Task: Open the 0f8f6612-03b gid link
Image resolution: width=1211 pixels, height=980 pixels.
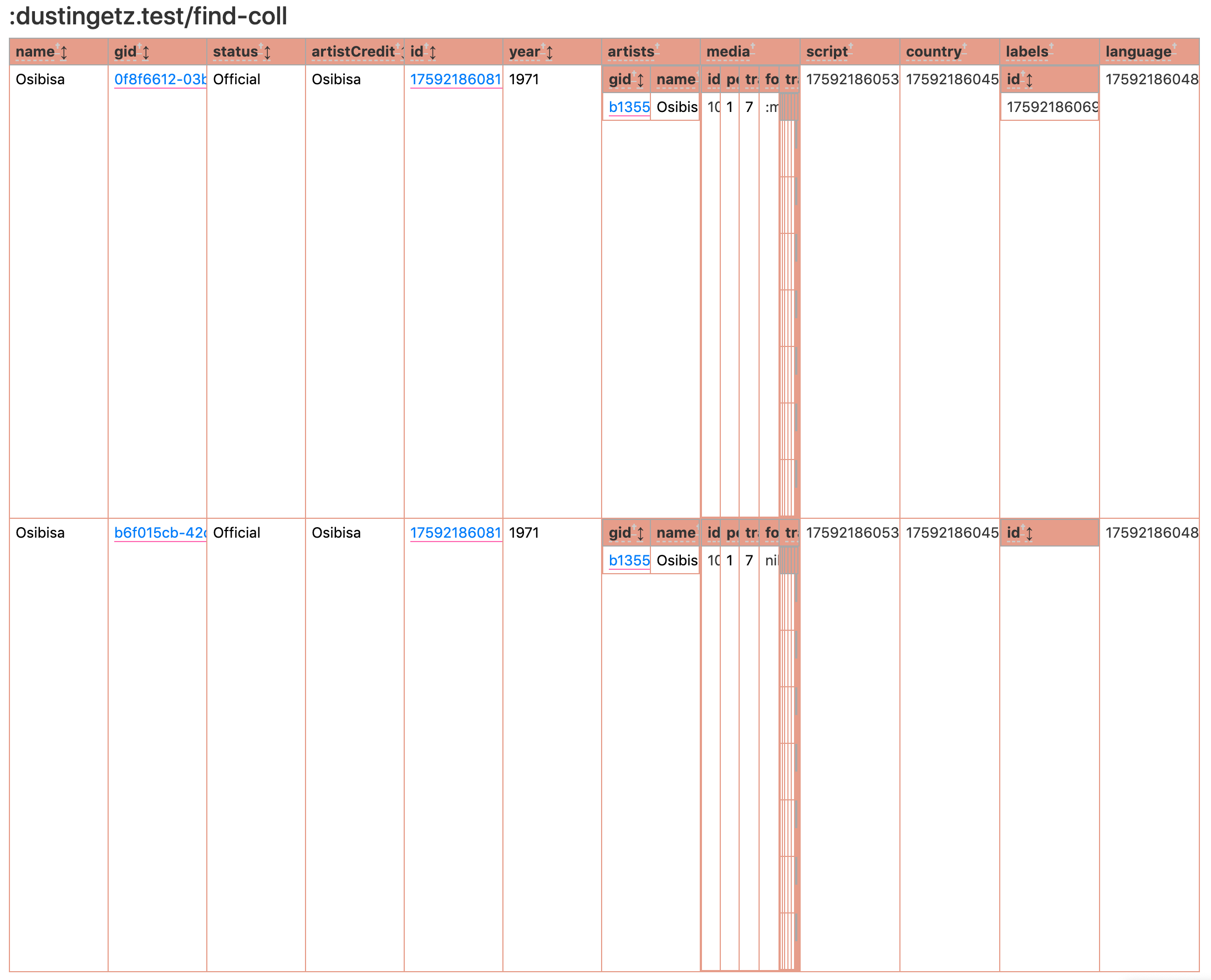Action: 160,80
